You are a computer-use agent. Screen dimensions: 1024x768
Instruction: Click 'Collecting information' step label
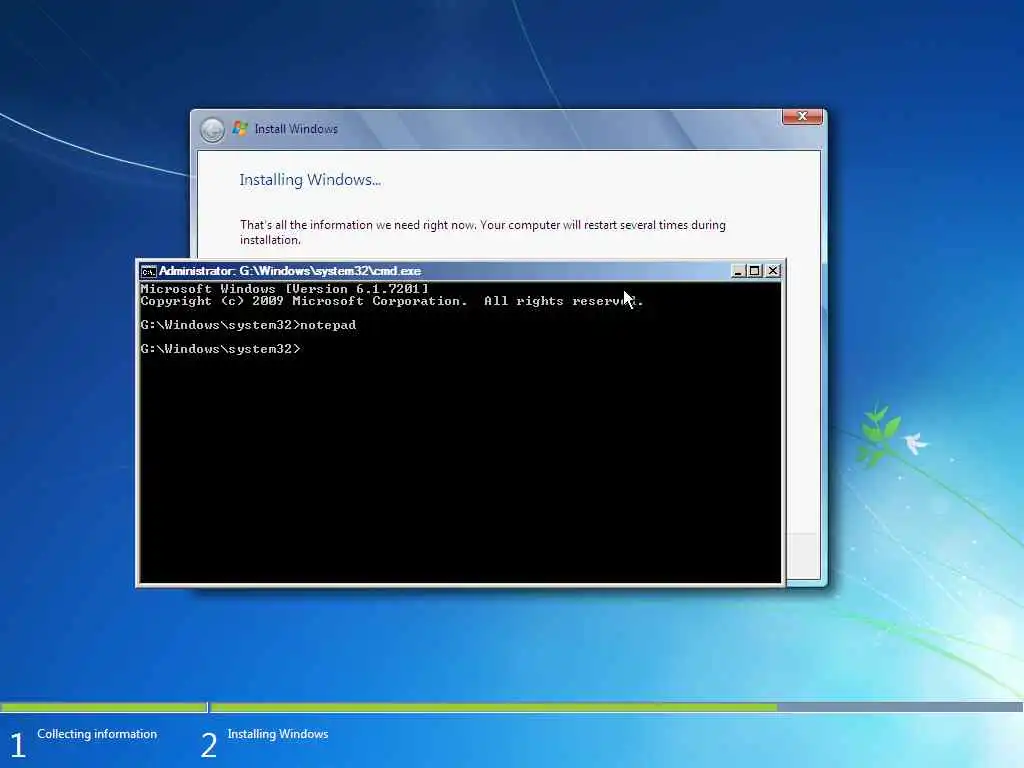point(97,734)
